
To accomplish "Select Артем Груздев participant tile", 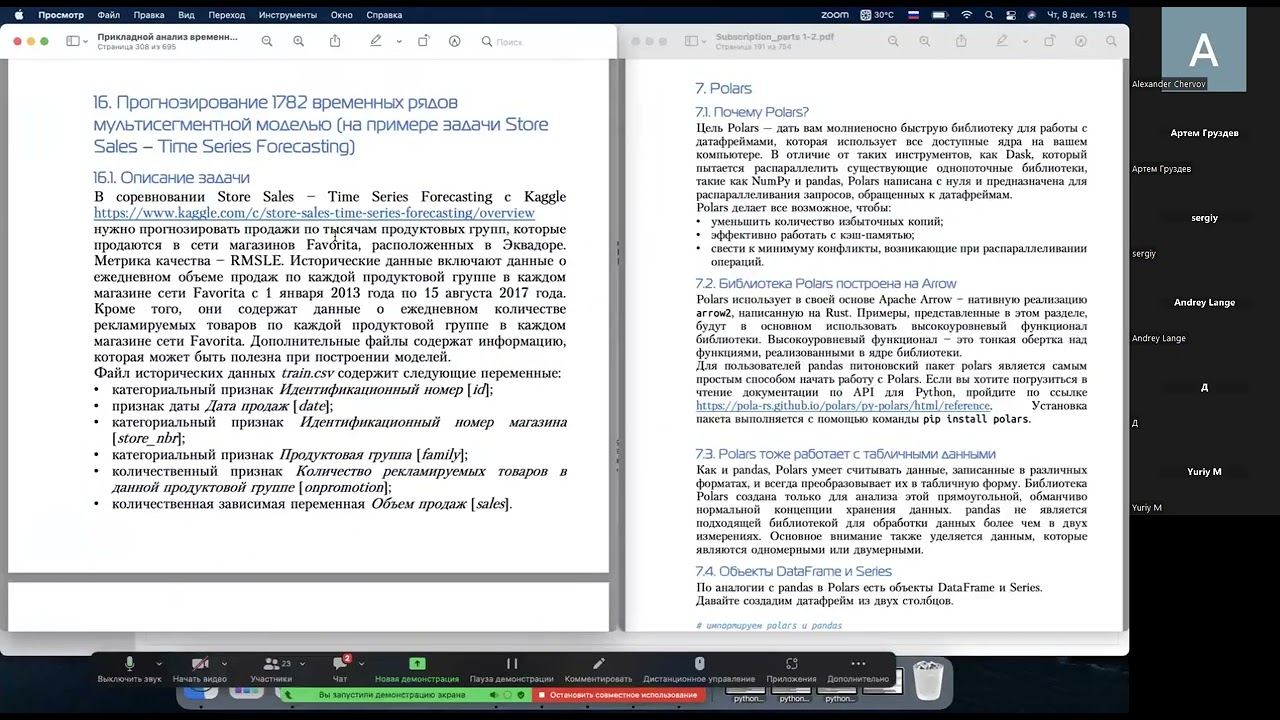I will pos(1204,133).
